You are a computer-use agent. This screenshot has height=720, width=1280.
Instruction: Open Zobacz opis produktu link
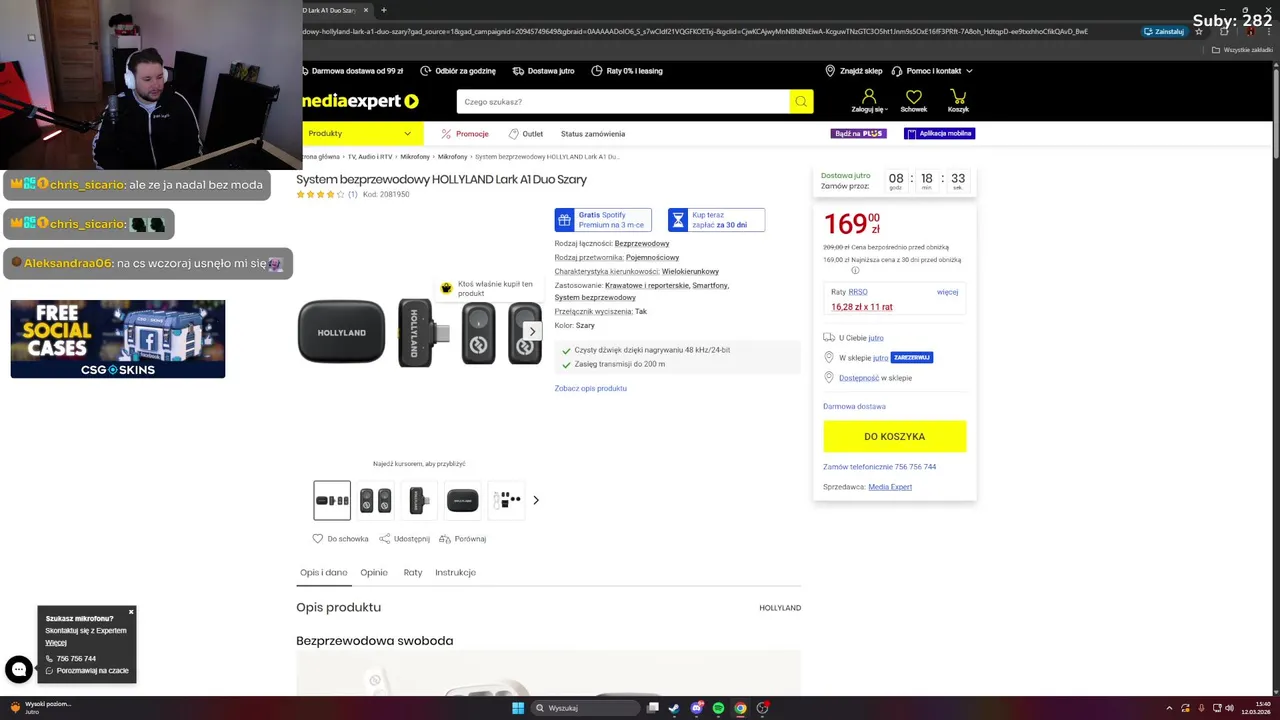tap(591, 388)
